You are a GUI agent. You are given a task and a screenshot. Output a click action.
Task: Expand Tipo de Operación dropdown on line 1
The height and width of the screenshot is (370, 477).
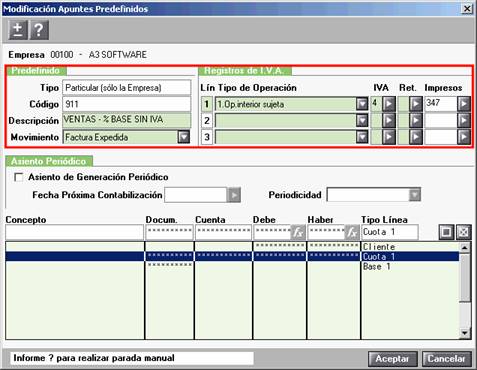362,104
